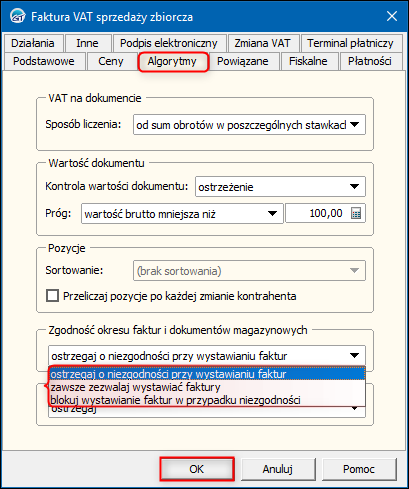Click the 'Próg:' label
This screenshot has height=489, width=409.
[x=58, y=213]
